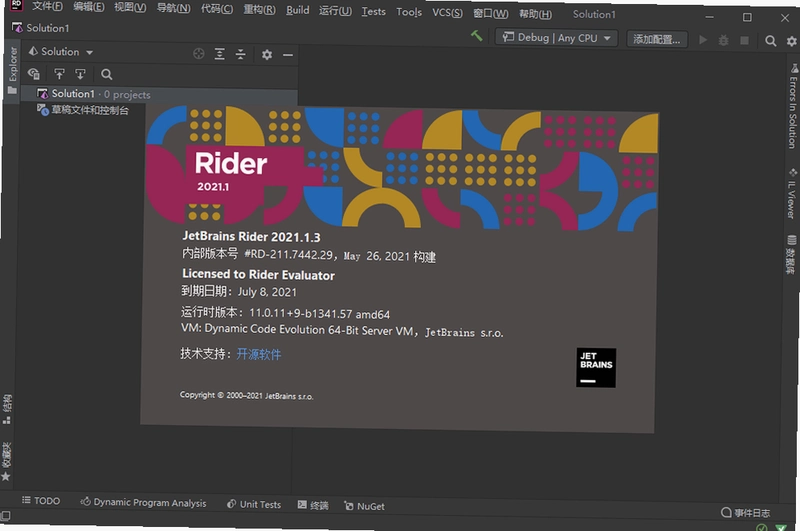
Task: Open the 帮助(H) menu
Action: click(x=535, y=13)
